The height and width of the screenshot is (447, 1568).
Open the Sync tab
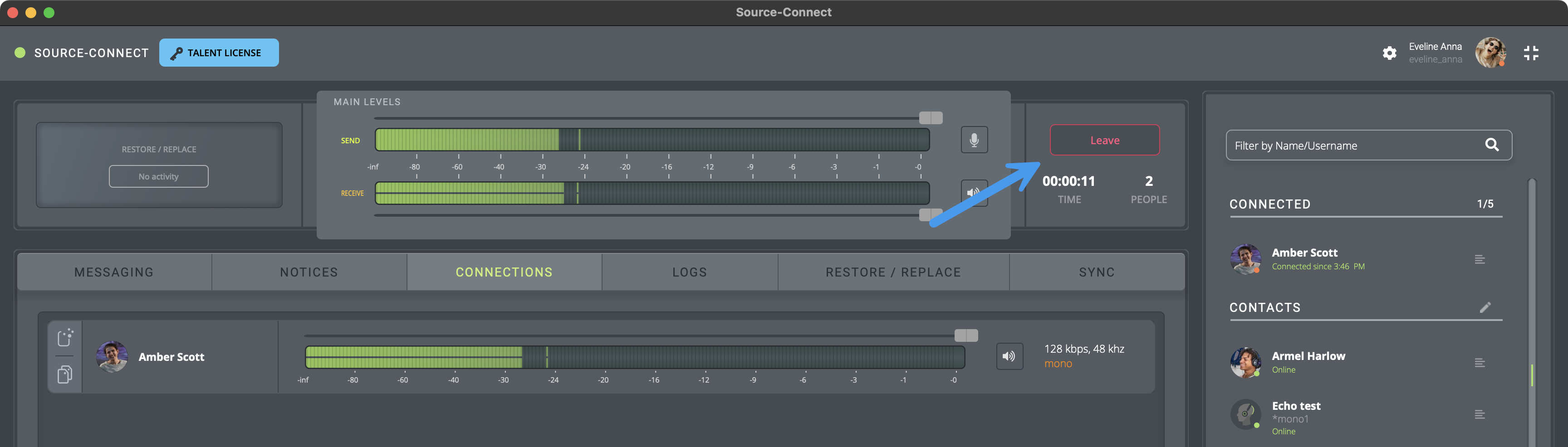1096,272
